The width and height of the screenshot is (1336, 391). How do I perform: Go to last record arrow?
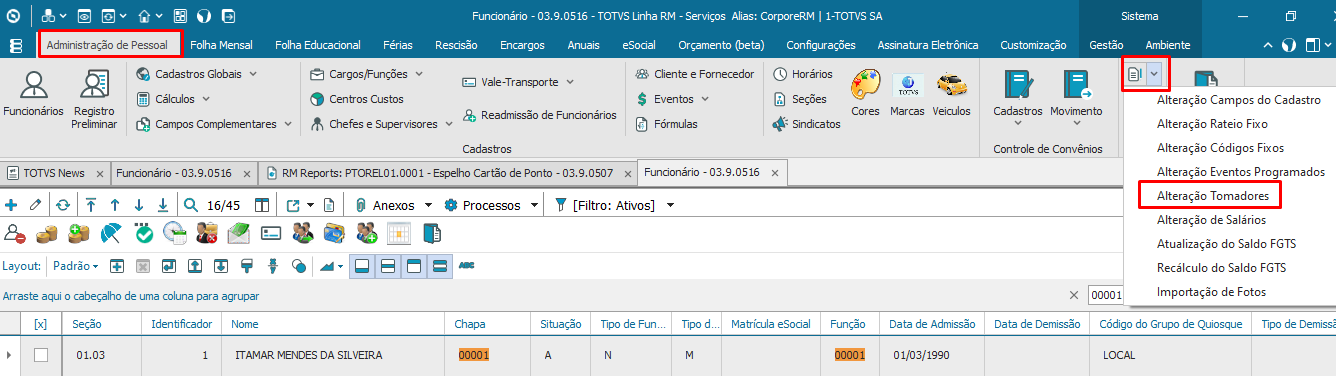[x=163, y=205]
